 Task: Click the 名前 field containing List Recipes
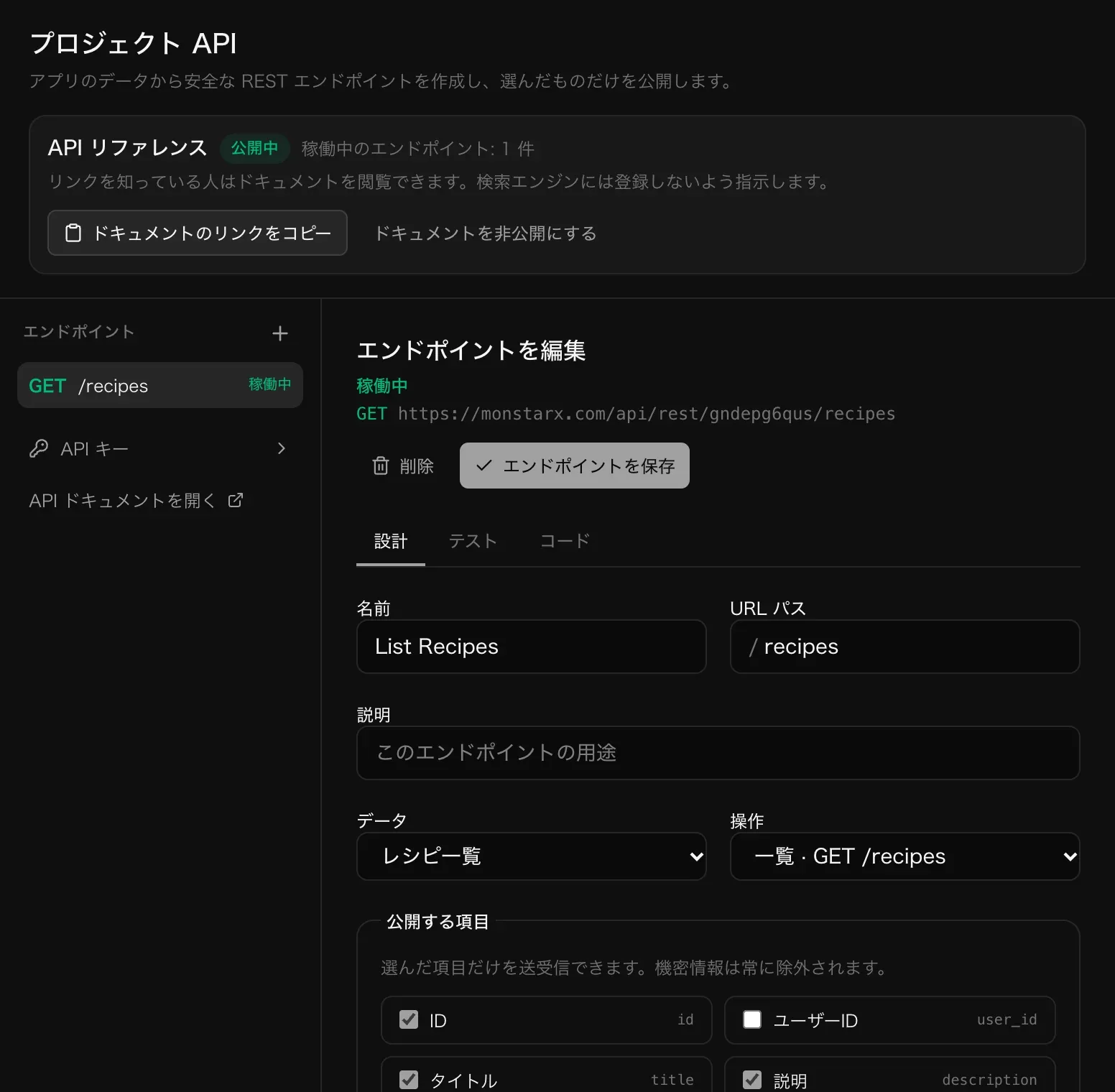point(532,647)
